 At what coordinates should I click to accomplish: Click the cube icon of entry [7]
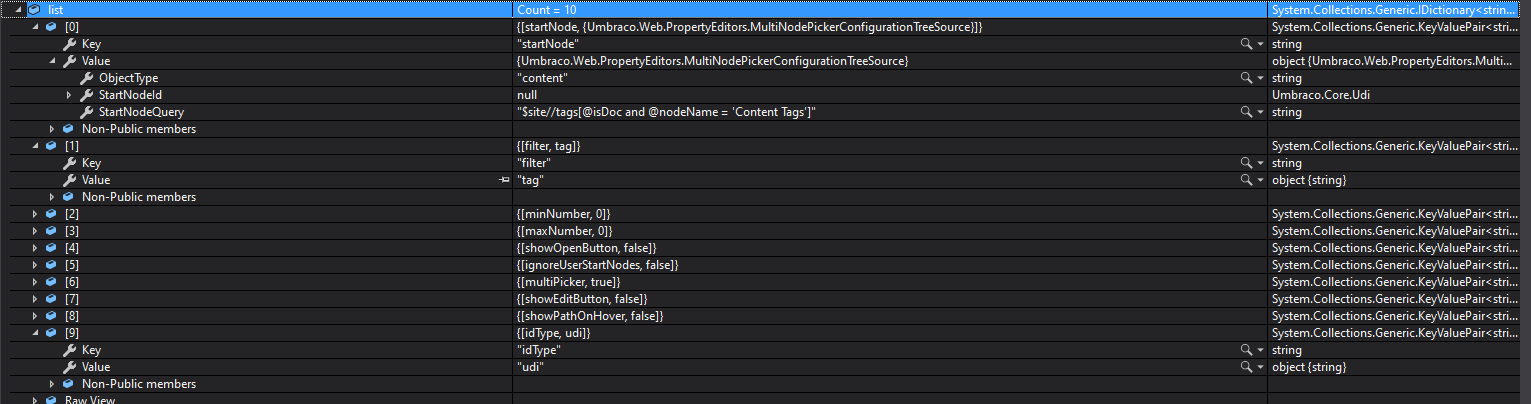[x=51, y=299]
